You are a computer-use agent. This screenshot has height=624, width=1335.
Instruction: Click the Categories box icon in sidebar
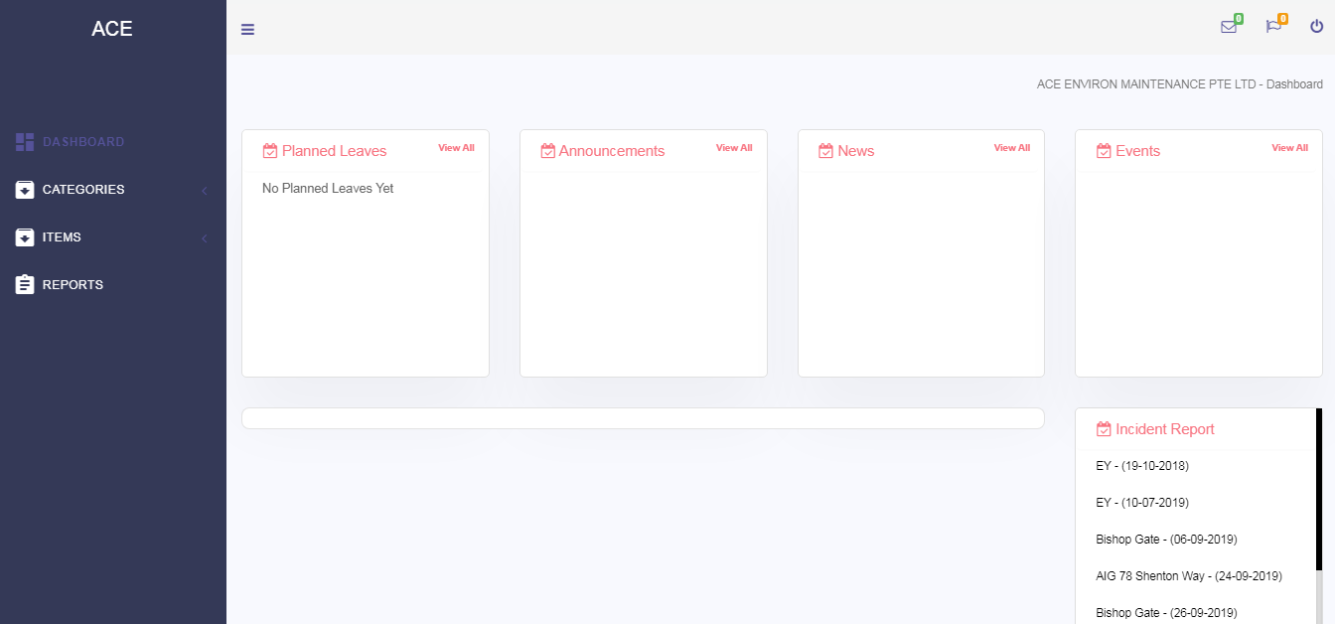(x=25, y=190)
